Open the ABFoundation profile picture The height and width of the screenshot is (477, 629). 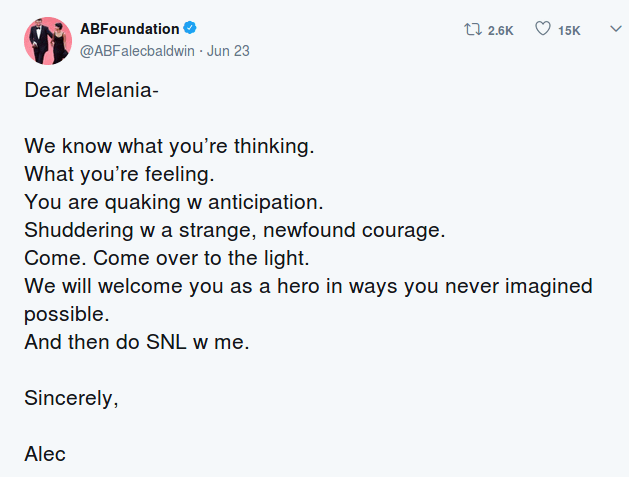(x=46, y=40)
